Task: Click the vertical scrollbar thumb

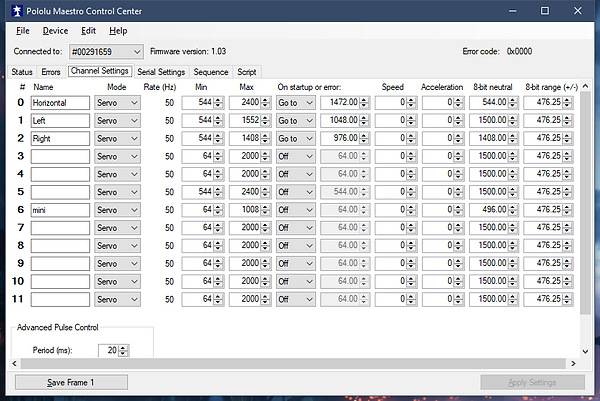Action: pos(585,203)
